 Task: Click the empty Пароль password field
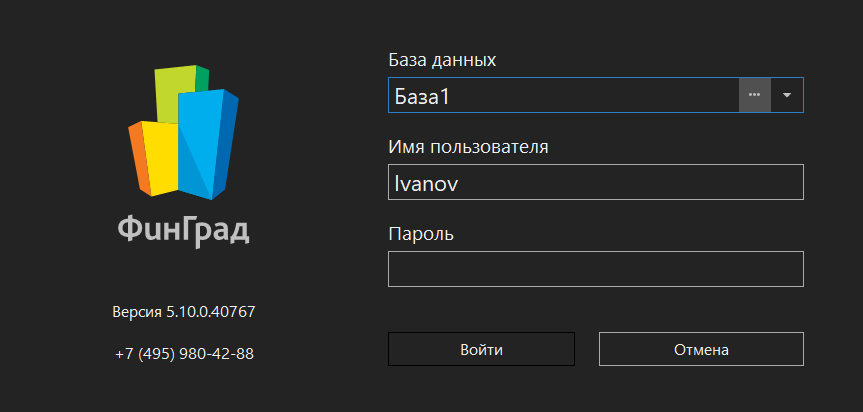[x=595, y=269]
